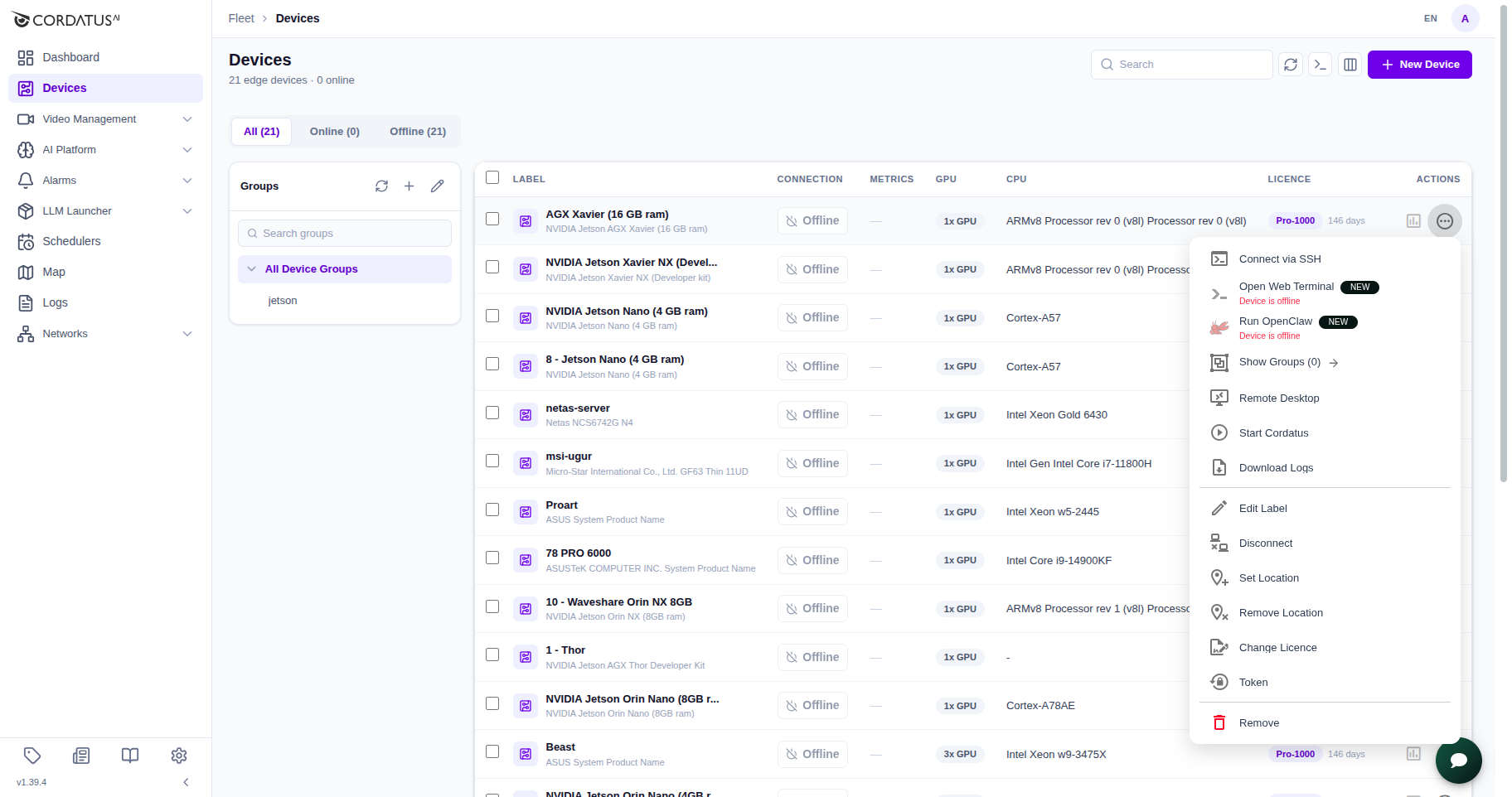The height and width of the screenshot is (797, 1512).
Task: Click the device icon for 78 PRO 6000
Action: (526, 560)
